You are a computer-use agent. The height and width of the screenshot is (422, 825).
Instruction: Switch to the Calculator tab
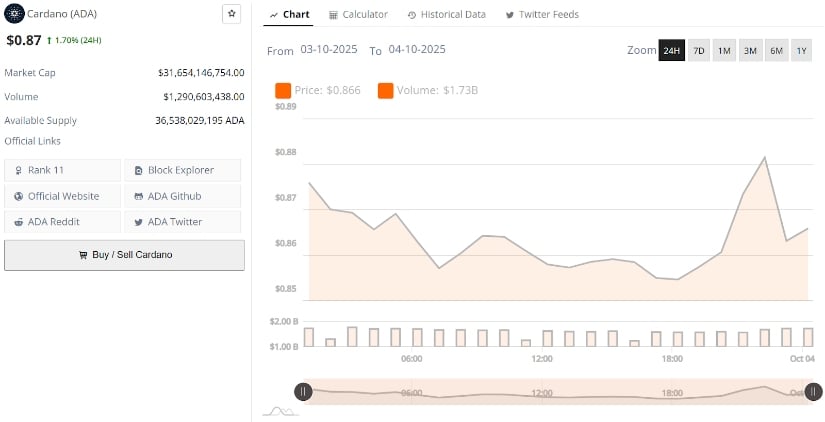[x=357, y=15]
